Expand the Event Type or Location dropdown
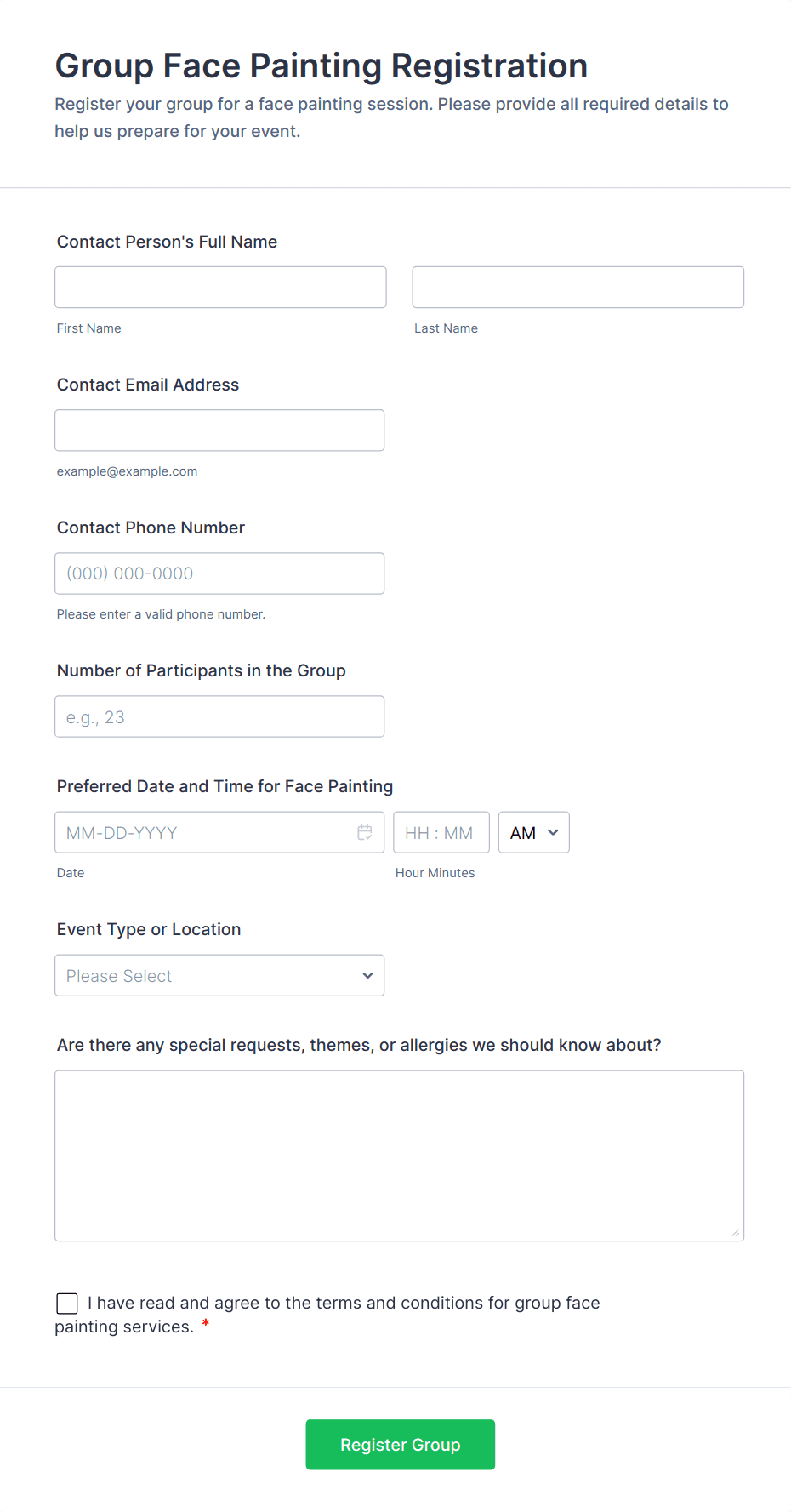Viewport: 791px width, 1512px height. [219, 975]
